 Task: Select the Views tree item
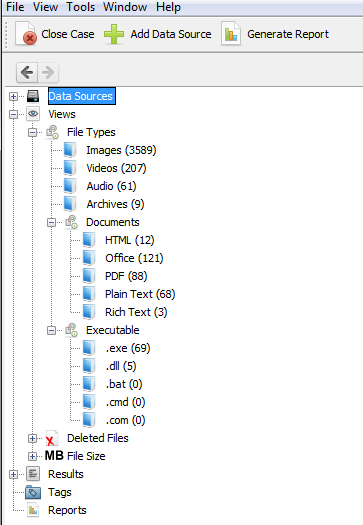click(62, 114)
